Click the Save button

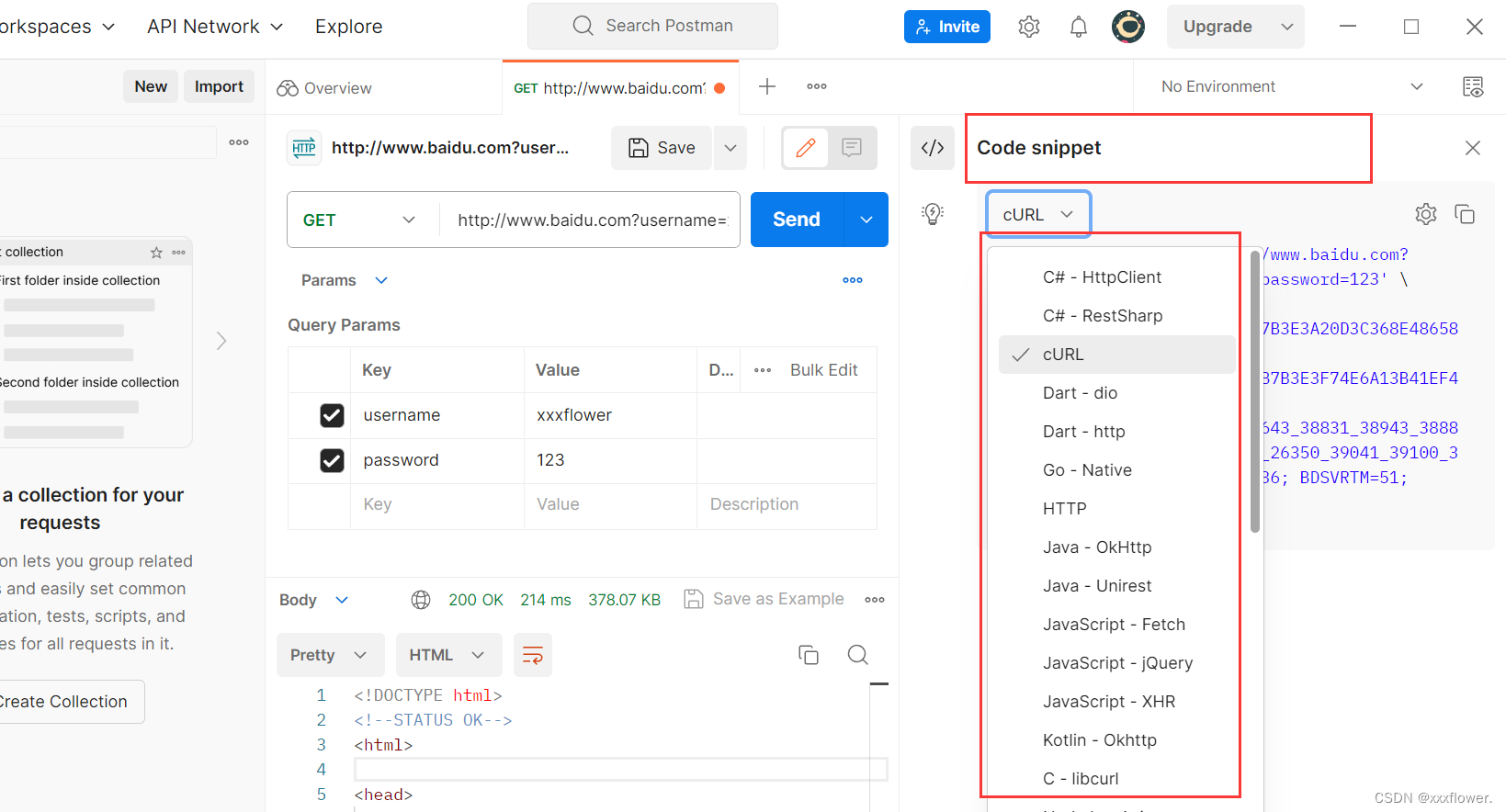(662, 148)
